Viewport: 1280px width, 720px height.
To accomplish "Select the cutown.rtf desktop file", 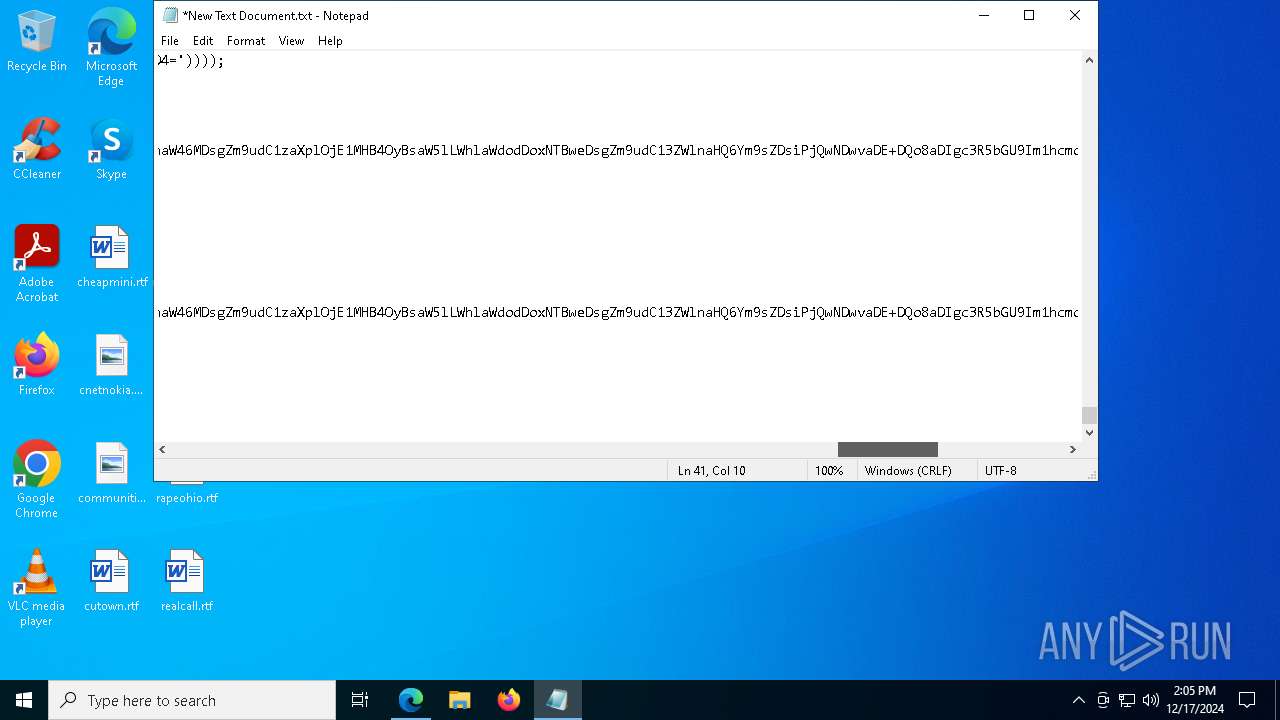I will point(111,581).
